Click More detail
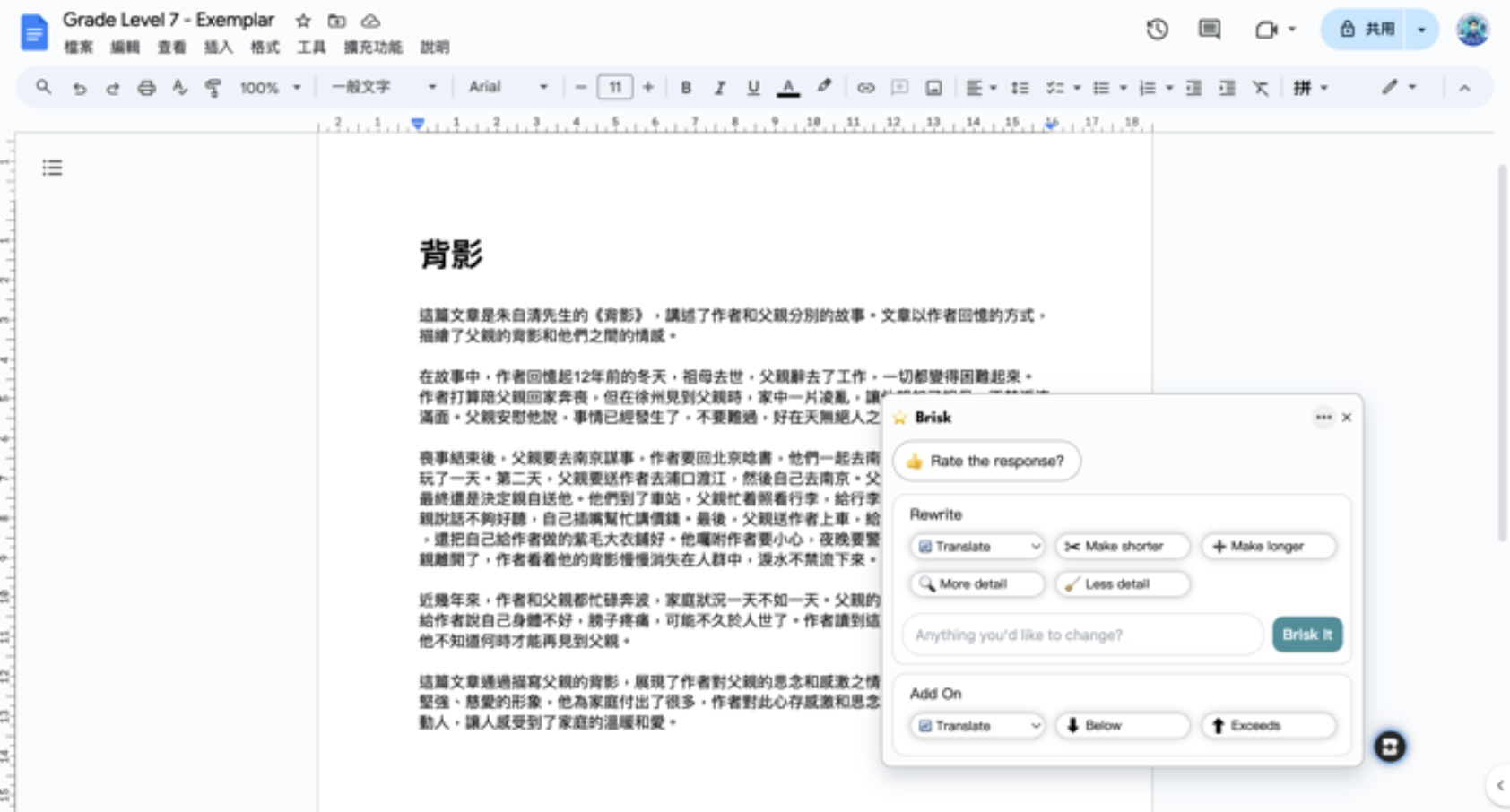1510x812 pixels. [x=977, y=583]
